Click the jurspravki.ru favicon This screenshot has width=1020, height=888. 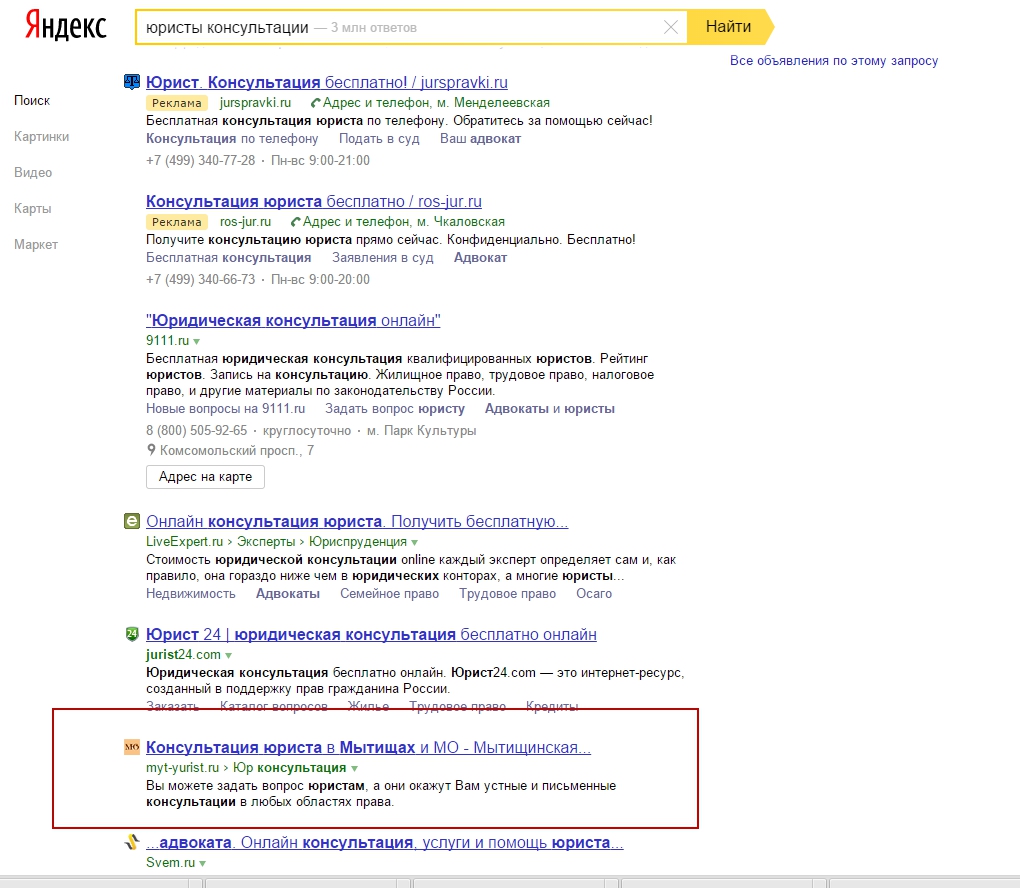tap(132, 82)
